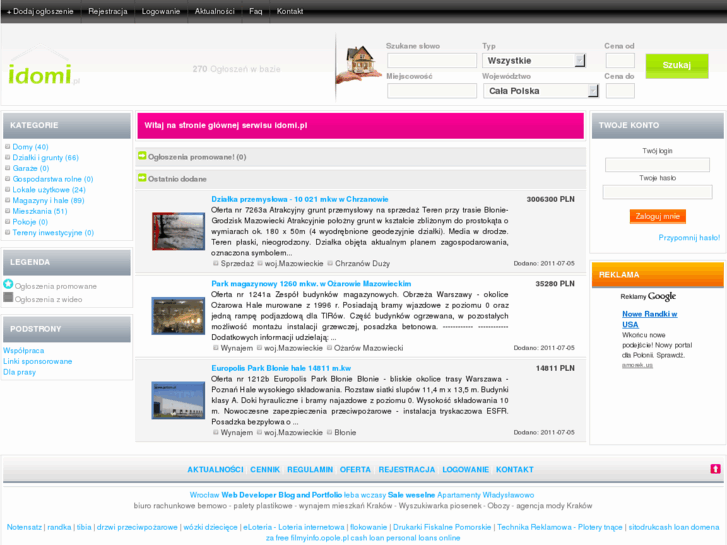Open listing Europolis Park Błonie hale
727x545 pixels.
pyautogui.click(x=281, y=368)
